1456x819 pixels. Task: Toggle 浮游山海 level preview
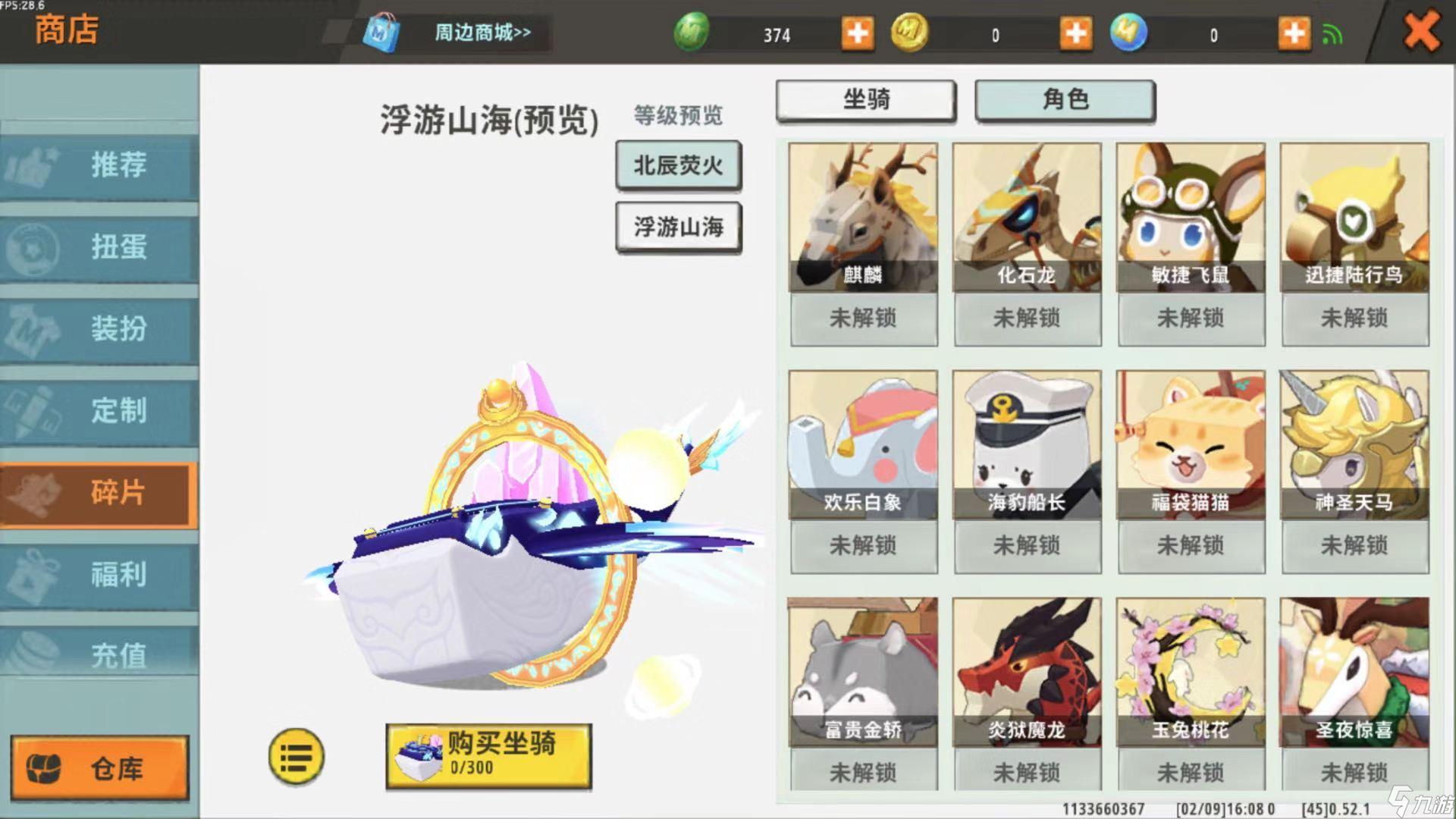[x=678, y=226]
